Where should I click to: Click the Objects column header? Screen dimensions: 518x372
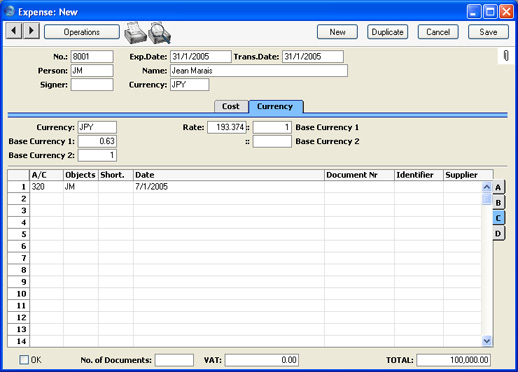81,175
